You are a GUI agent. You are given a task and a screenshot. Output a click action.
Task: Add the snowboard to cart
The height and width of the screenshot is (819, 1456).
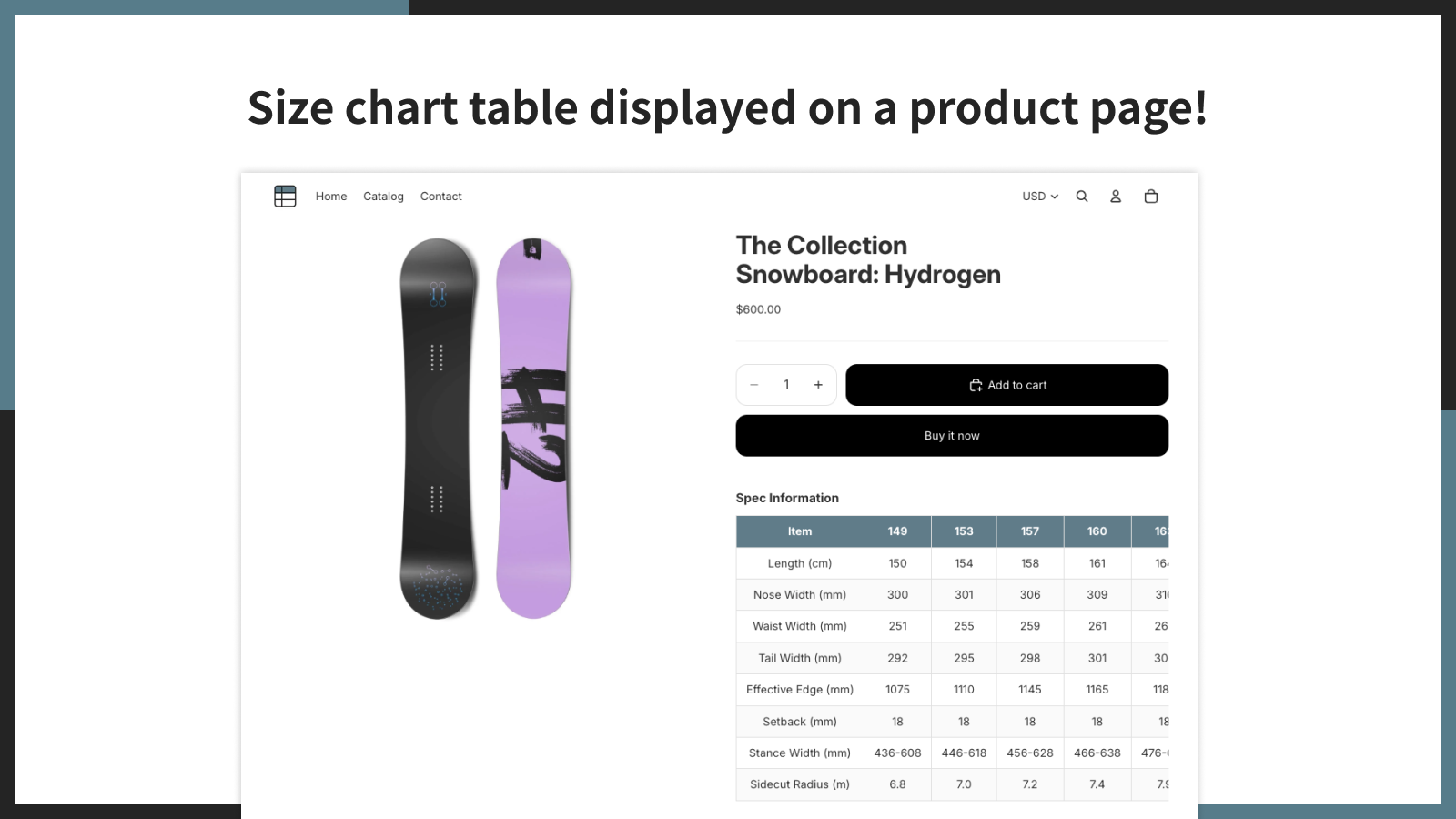click(x=1006, y=385)
